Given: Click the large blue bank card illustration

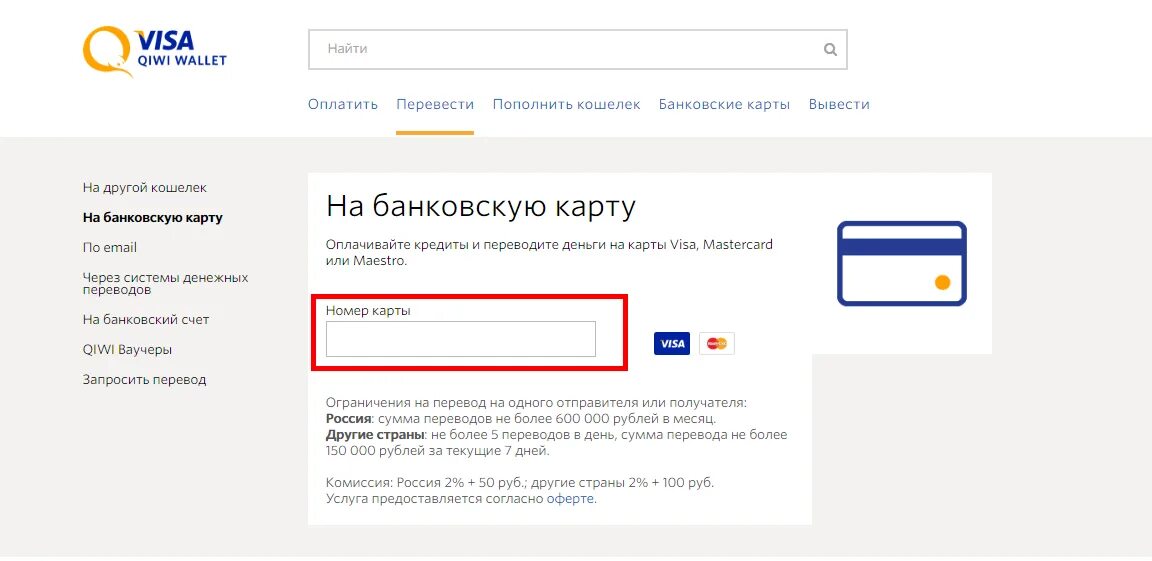Looking at the screenshot, I should (901, 264).
